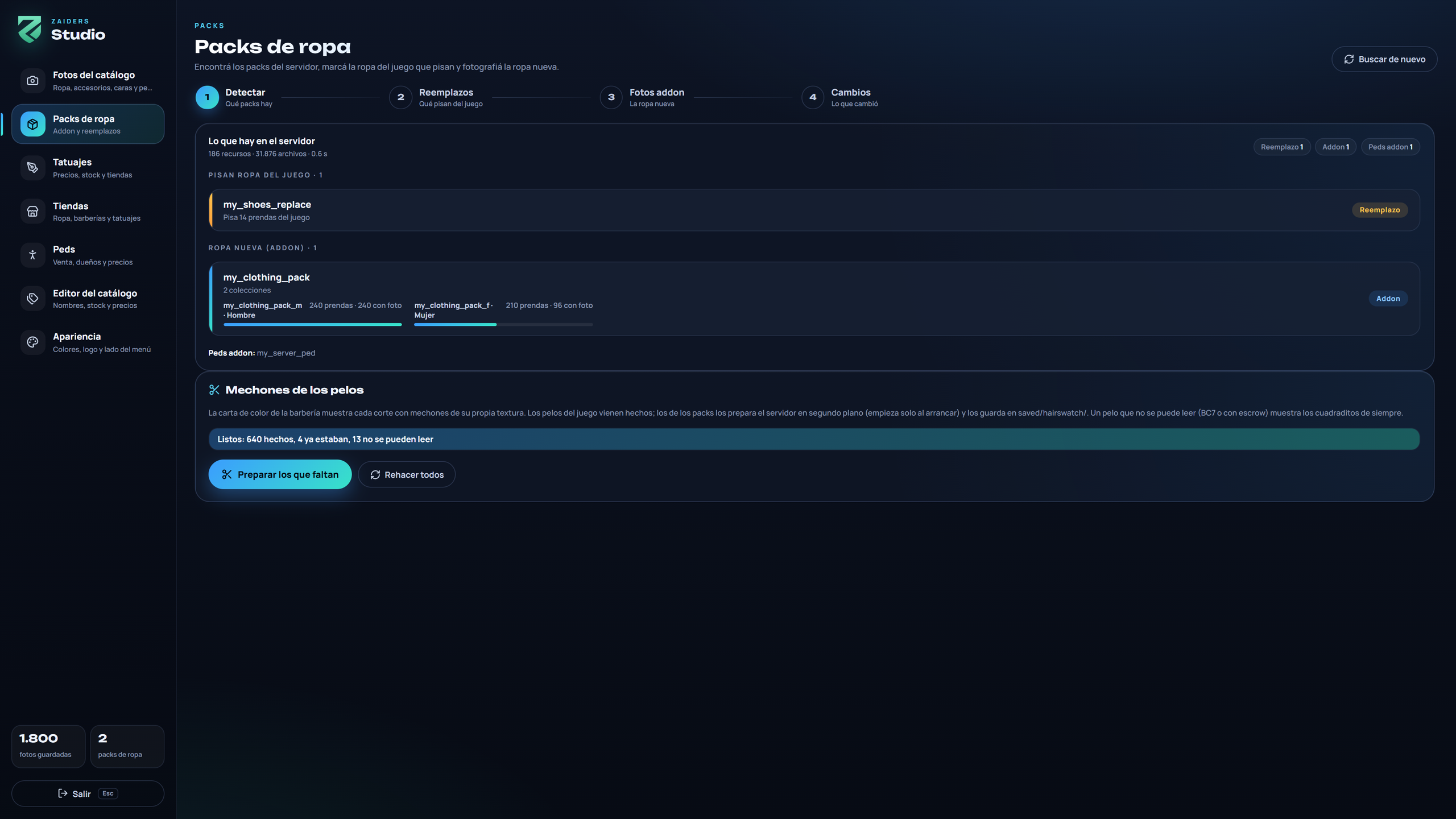Select step 1 Detectar

pos(234,97)
